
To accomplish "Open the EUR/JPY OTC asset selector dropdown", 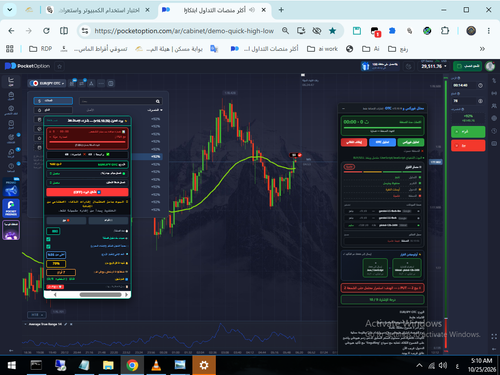I will click(47, 83).
